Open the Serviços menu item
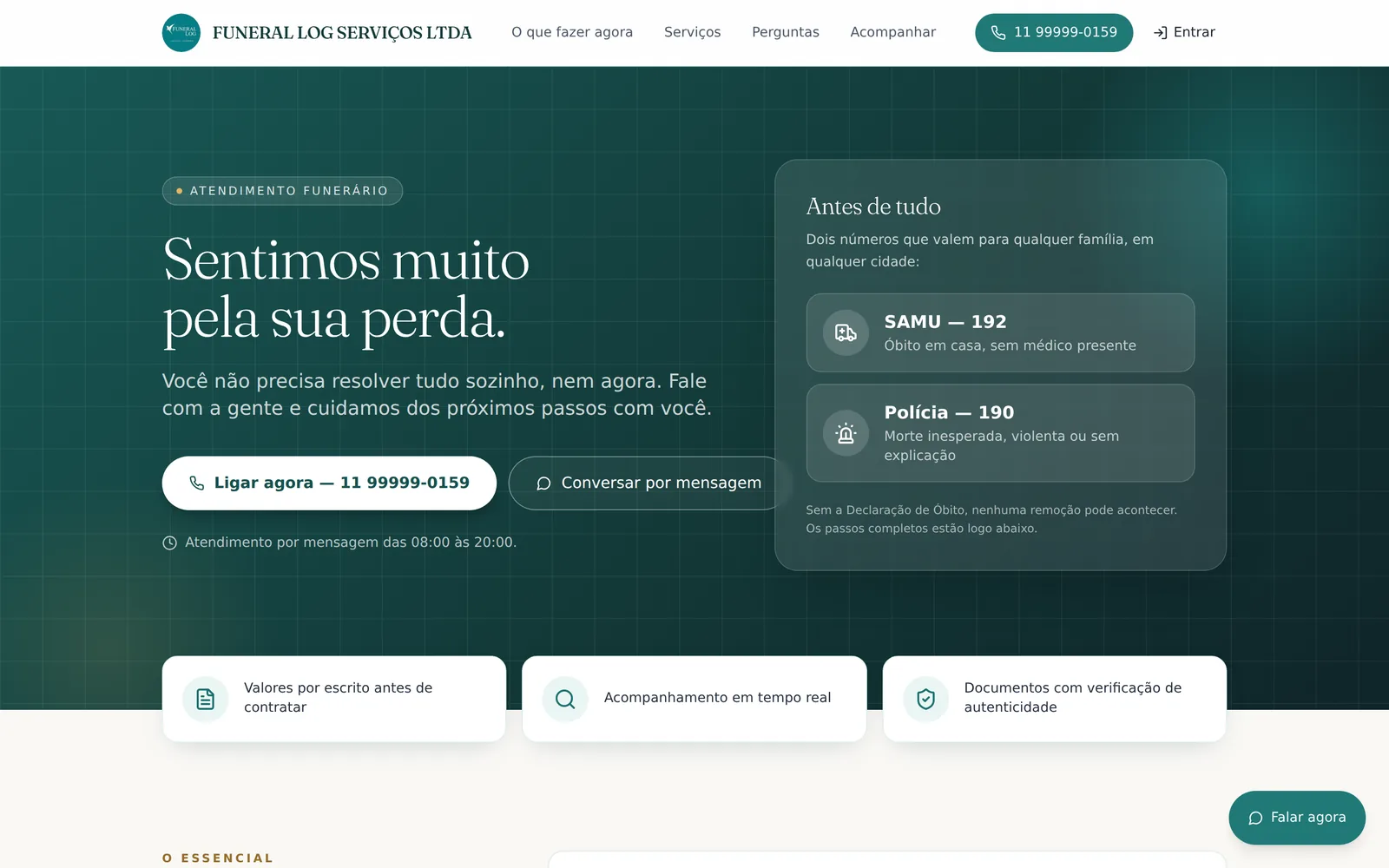The image size is (1389, 868). (692, 32)
